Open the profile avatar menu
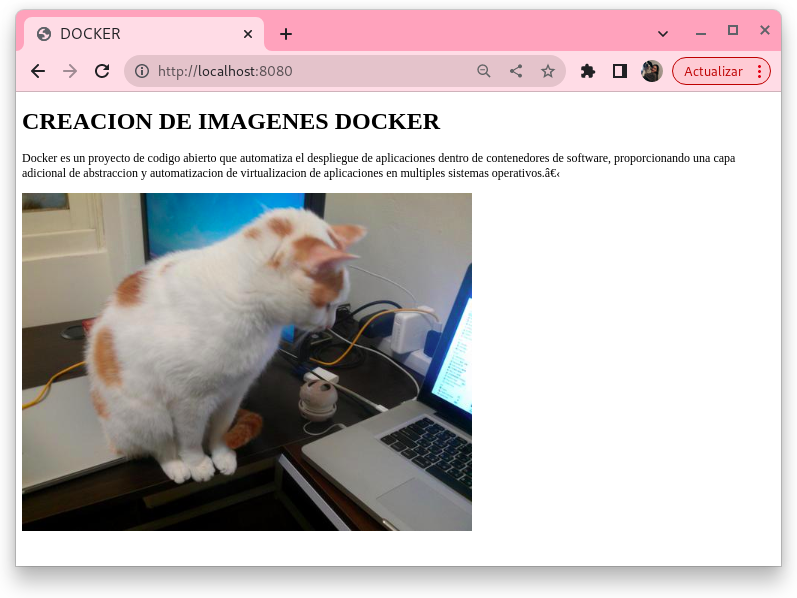 [x=652, y=71]
